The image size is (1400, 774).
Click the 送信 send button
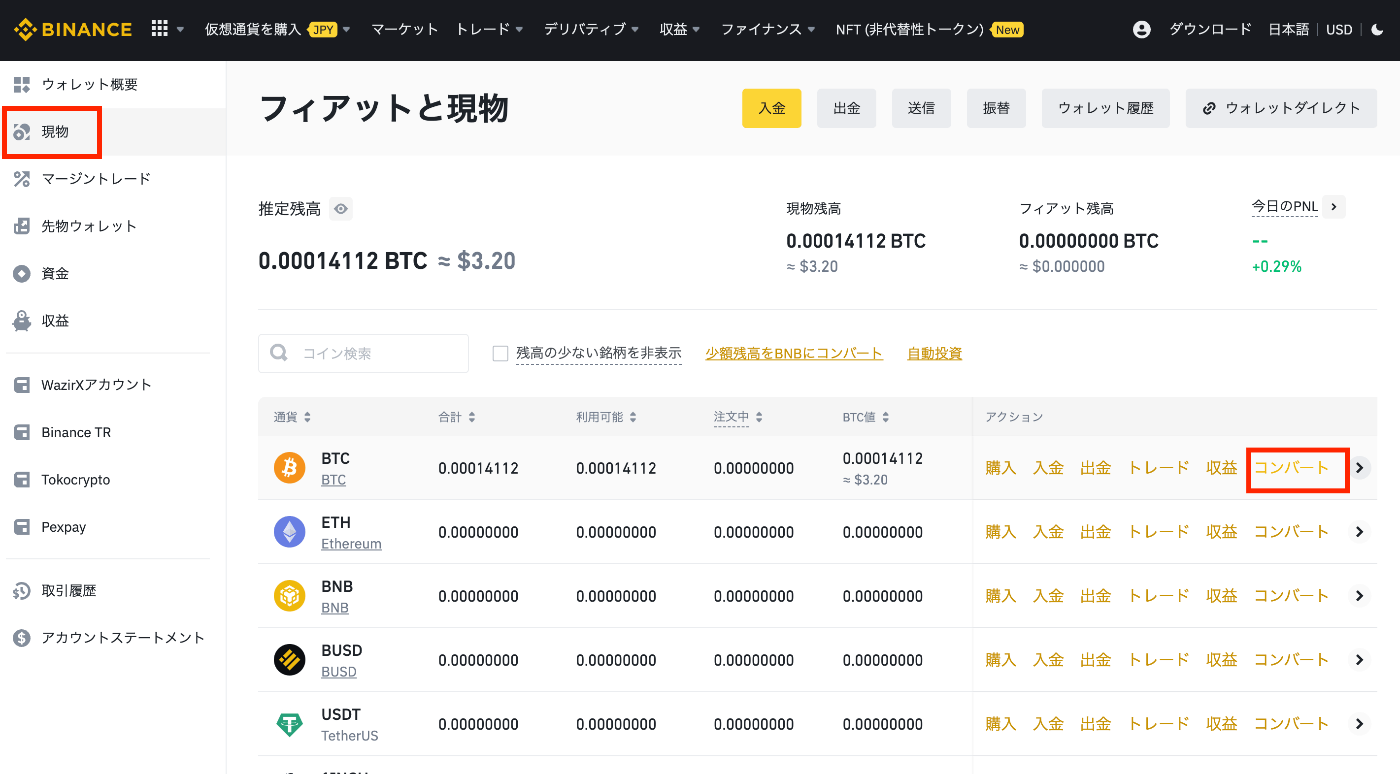pyautogui.click(x=922, y=108)
